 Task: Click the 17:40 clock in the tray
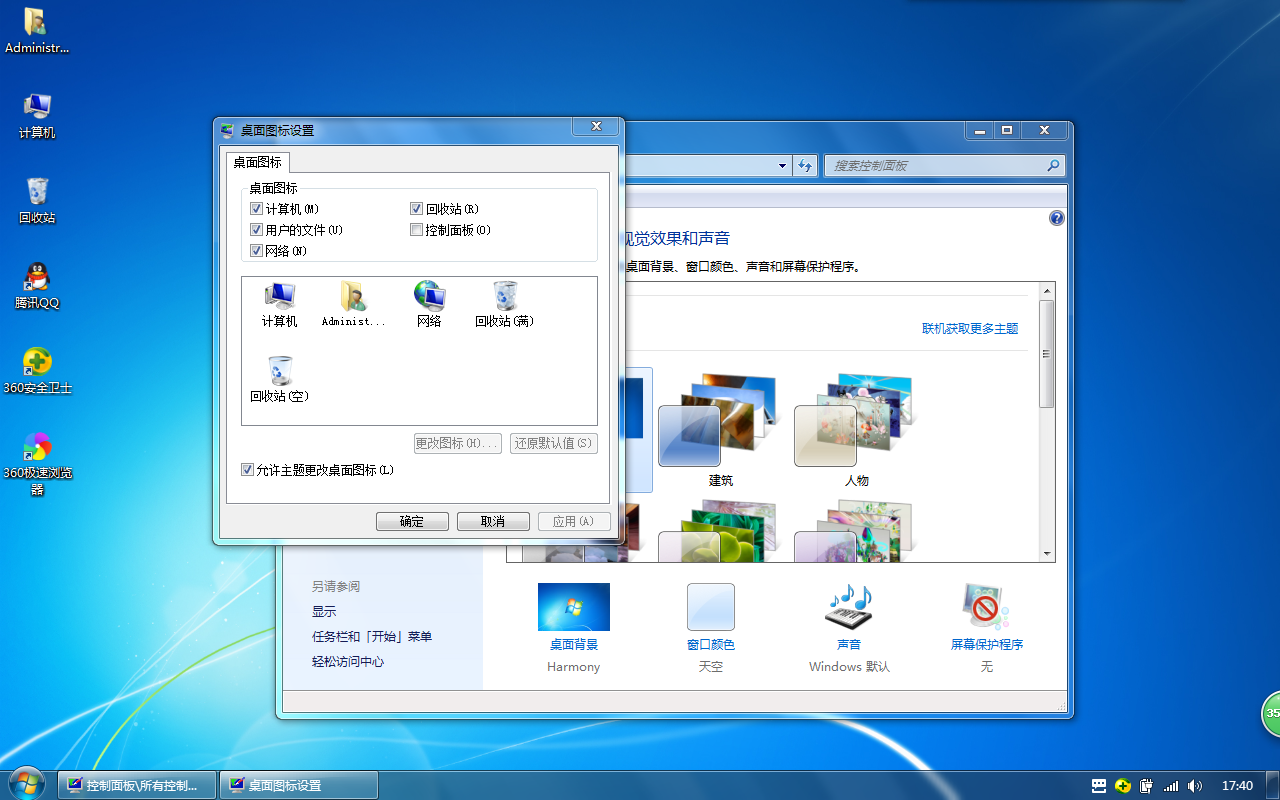click(x=1238, y=786)
